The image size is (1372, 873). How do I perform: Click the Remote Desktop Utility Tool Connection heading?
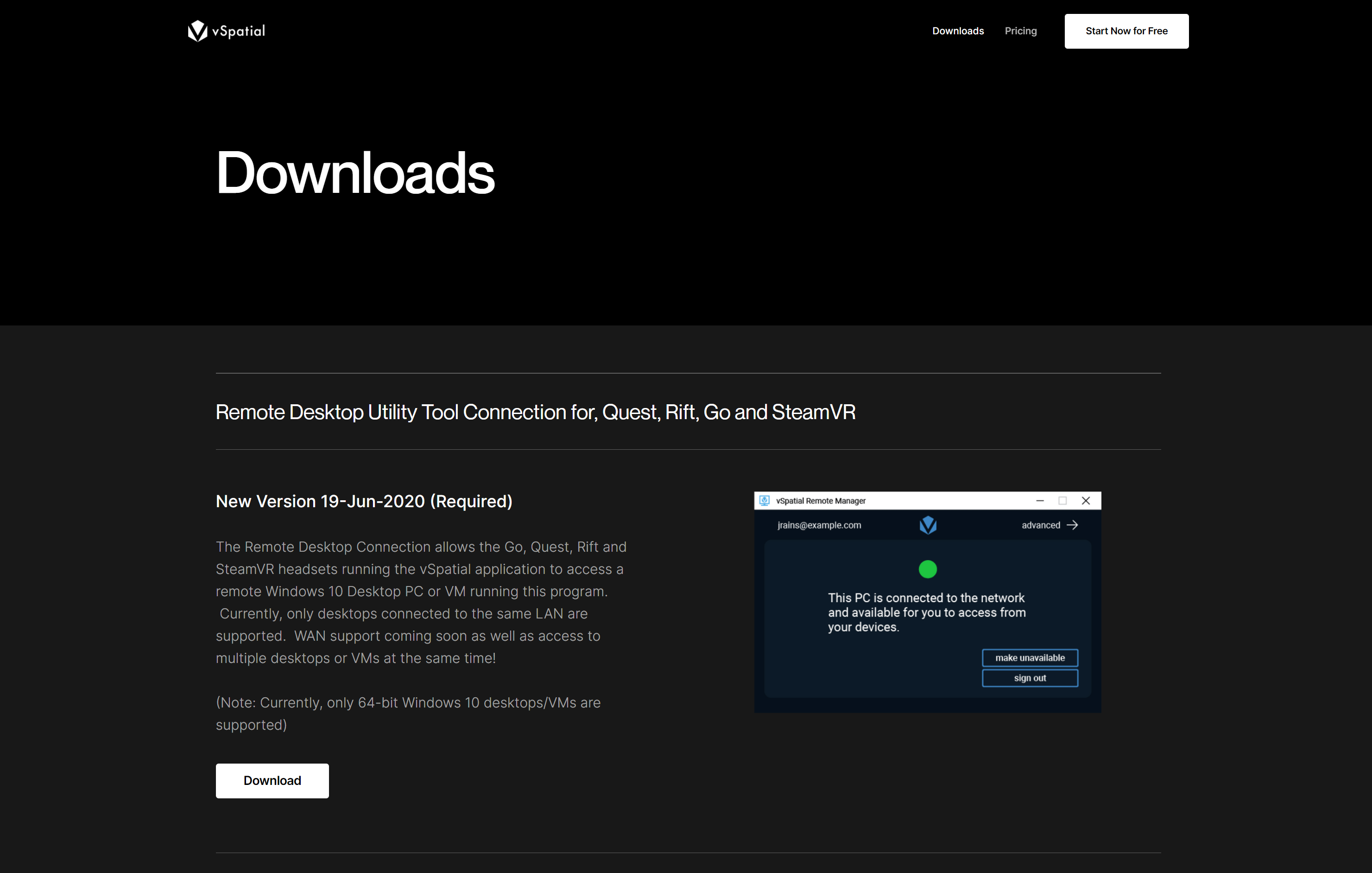535,412
